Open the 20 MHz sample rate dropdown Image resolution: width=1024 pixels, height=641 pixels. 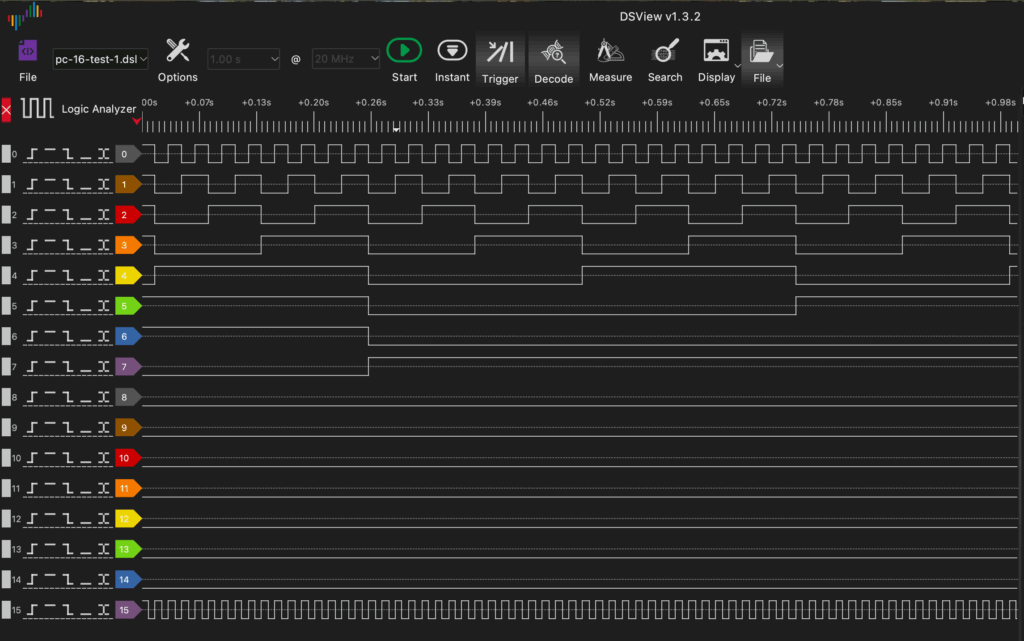point(346,60)
